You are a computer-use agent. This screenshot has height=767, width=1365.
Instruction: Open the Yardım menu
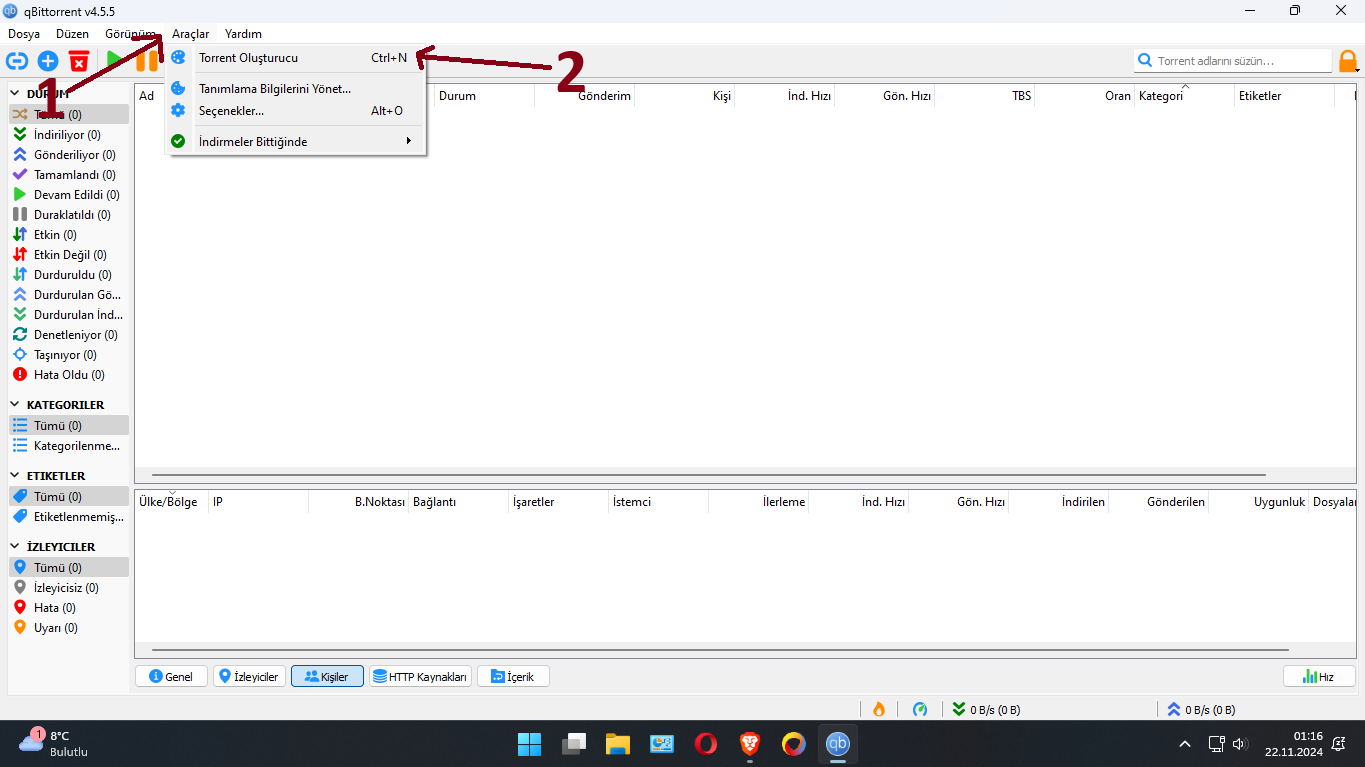(243, 34)
